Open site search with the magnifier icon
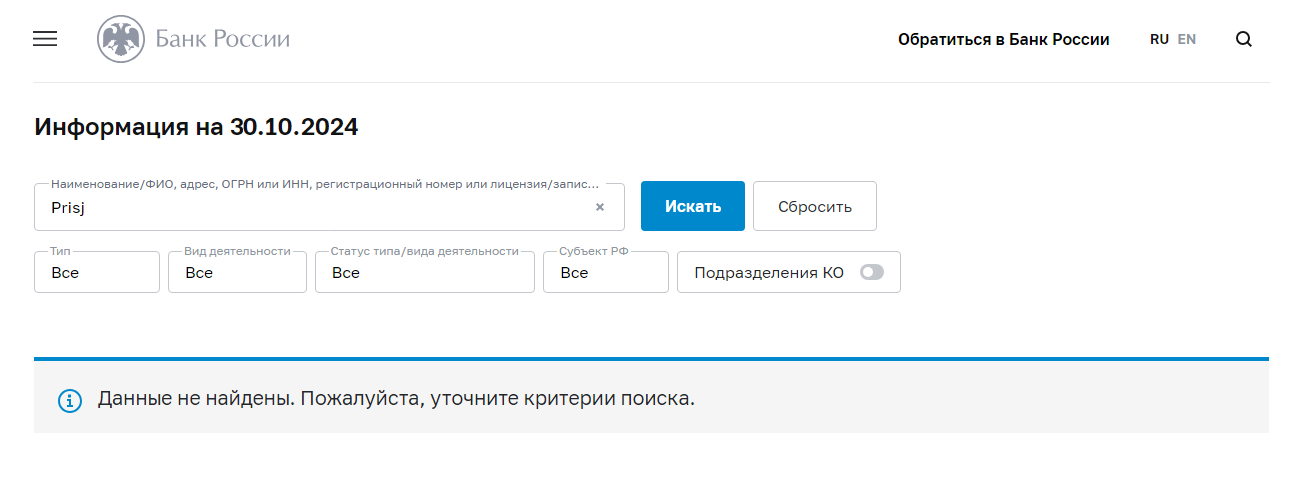 pyautogui.click(x=1244, y=40)
